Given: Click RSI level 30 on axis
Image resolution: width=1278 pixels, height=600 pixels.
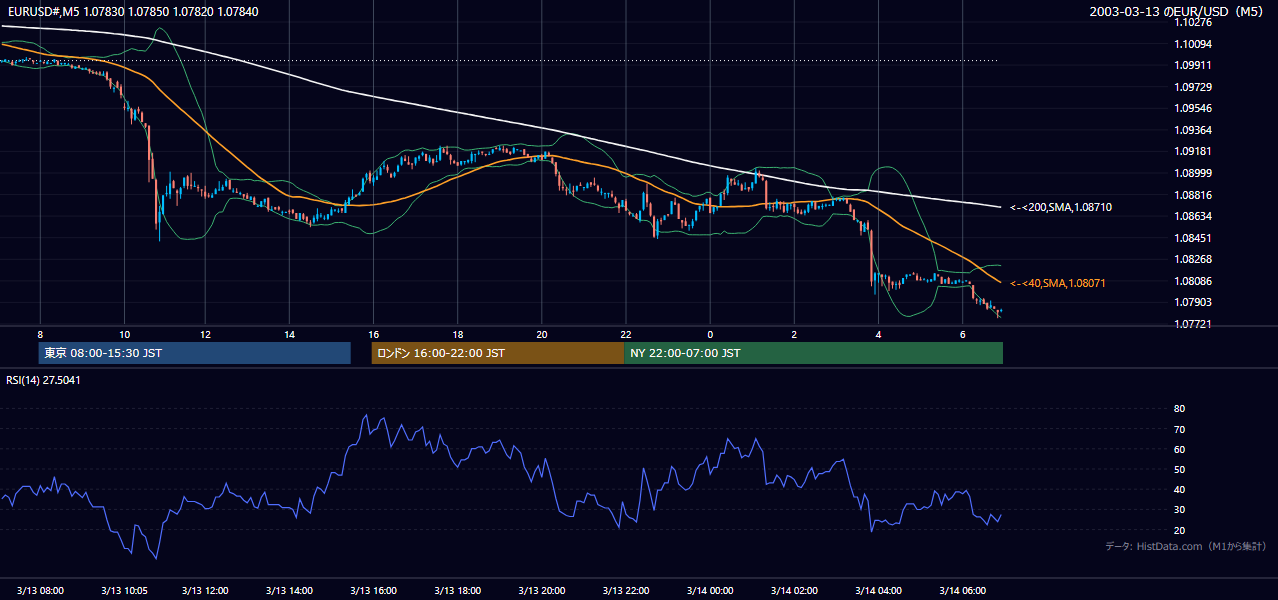Looking at the screenshot, I should tap(1179, 510).
